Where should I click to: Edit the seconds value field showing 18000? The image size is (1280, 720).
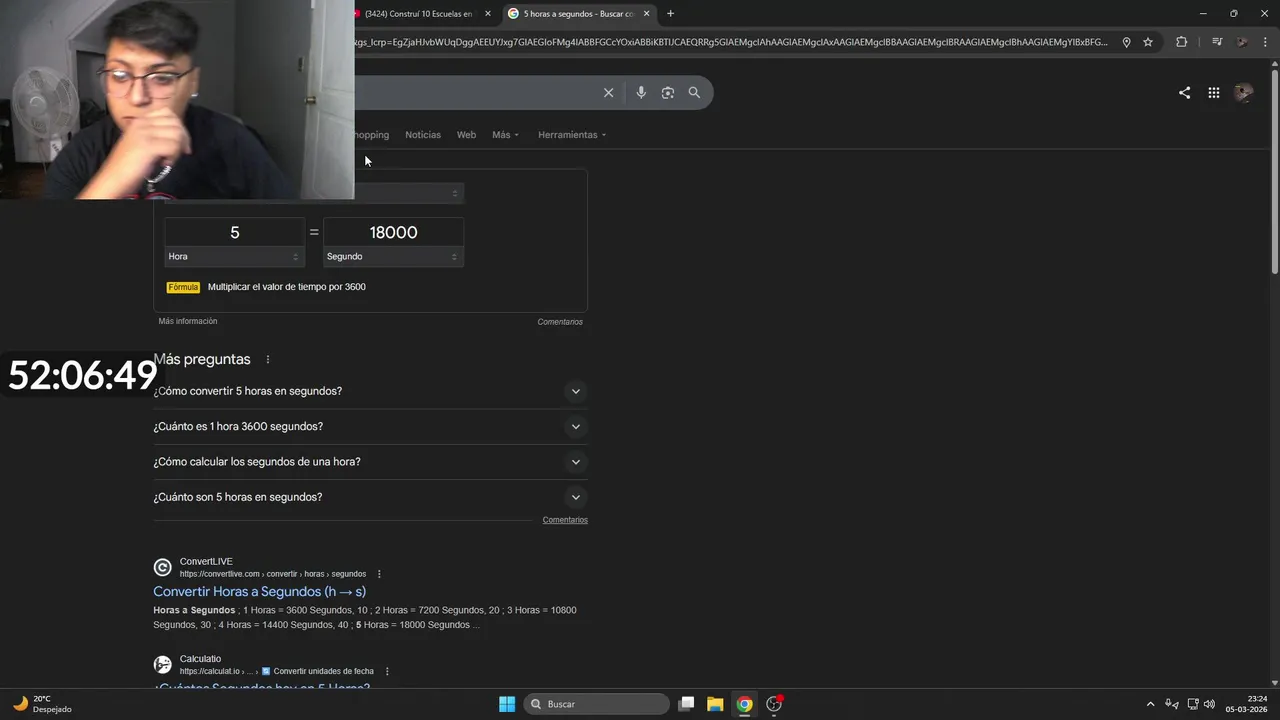393,232
